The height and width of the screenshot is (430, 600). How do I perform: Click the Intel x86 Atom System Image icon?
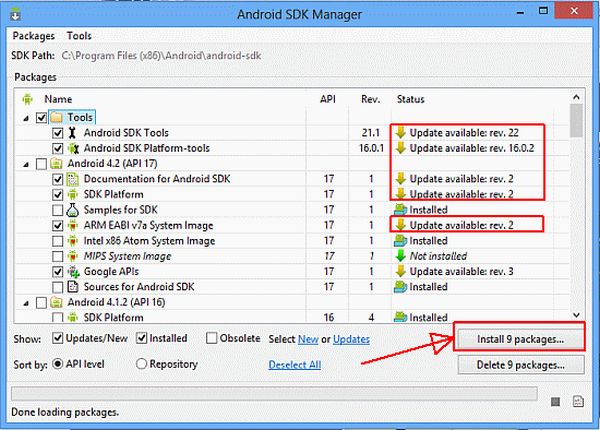pyautogui.click(x=73, y=241)
